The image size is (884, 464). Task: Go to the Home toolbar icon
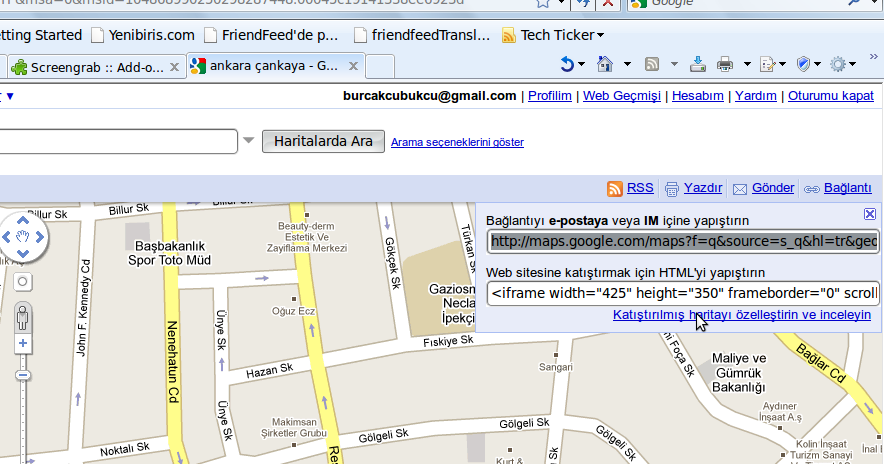(x=605, y=64)
